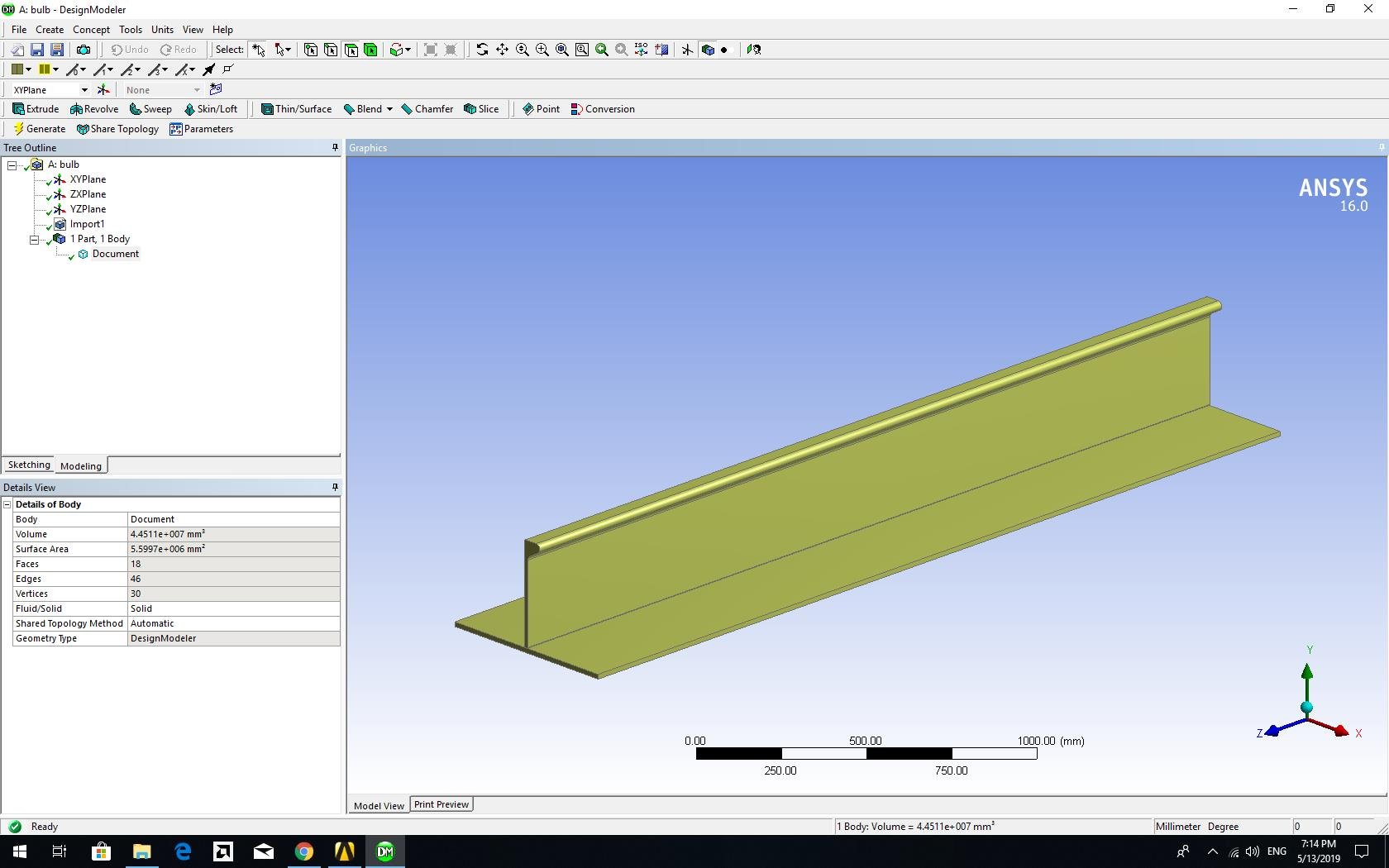The height and width of the screenshot is (868, 1389).
Task: Activate the Box Zoom tool
Action: [x=542, y=50]
